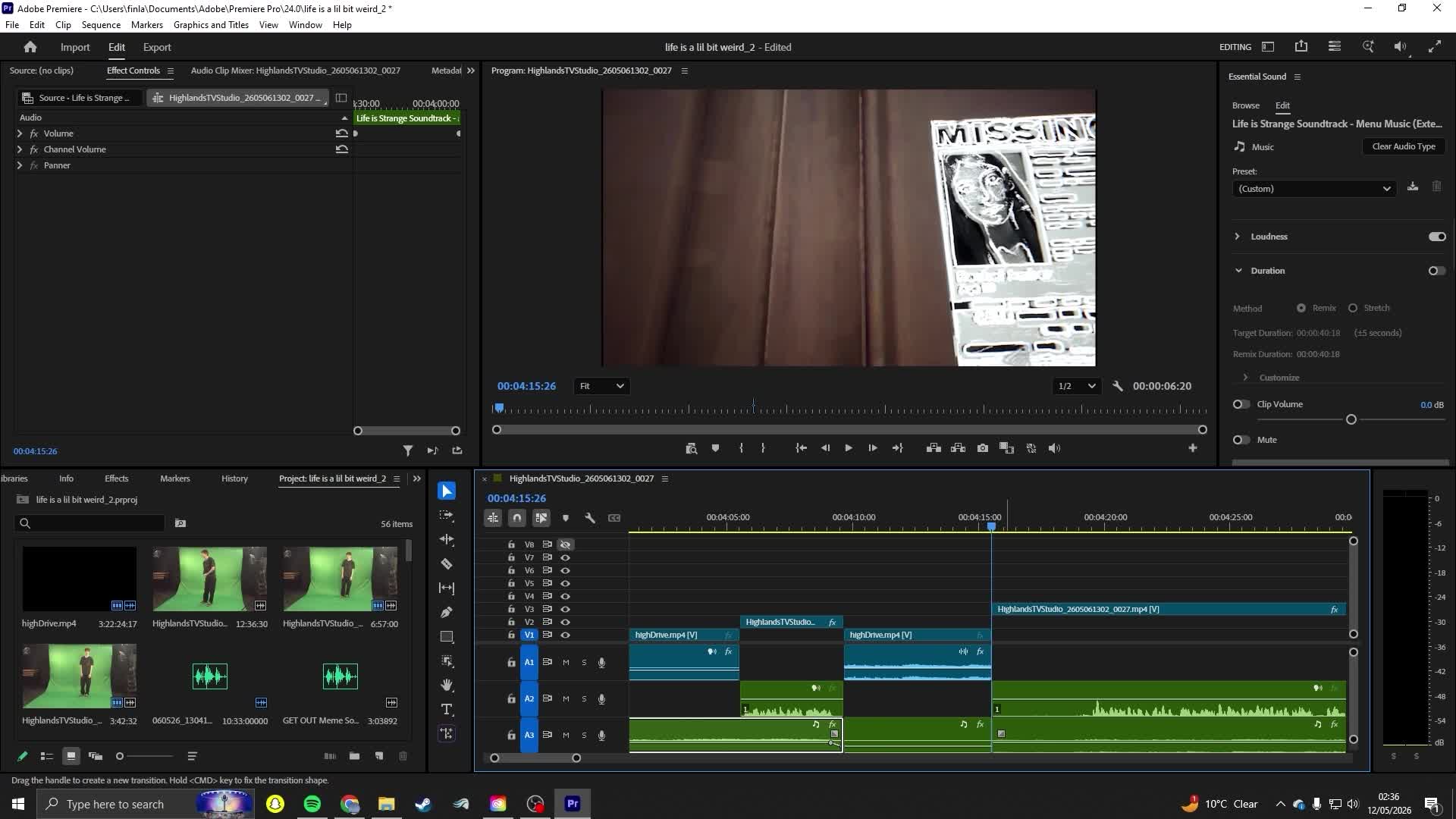Open the History panel tab
Image resolution: width=1456 pixels, height=819 pixels.
(x=234, y=479)
